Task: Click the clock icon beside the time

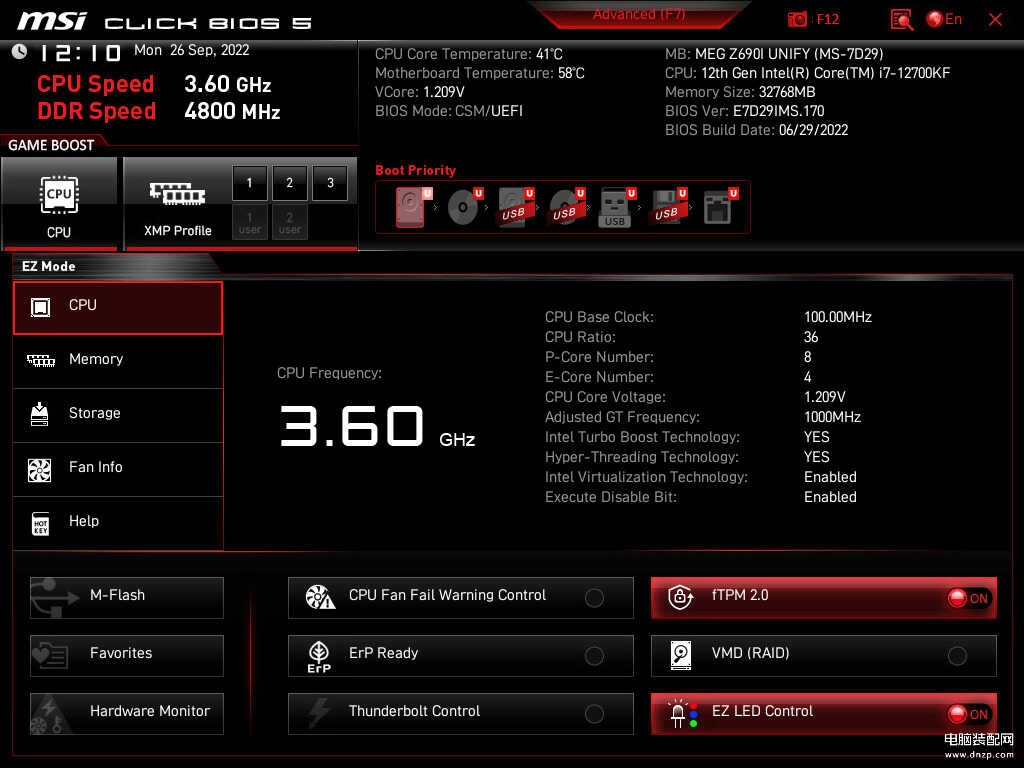Action: click(19, 52)
